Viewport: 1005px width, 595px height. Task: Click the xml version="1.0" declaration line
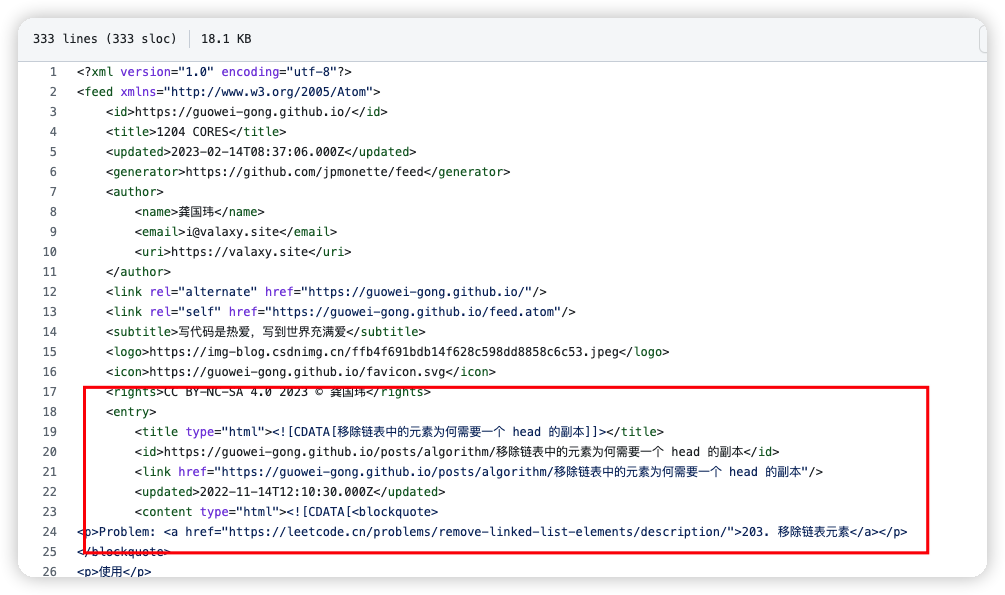[214, 72]
